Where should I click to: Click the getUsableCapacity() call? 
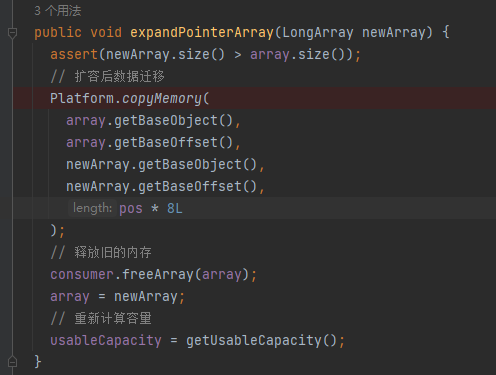coord(261,340)
